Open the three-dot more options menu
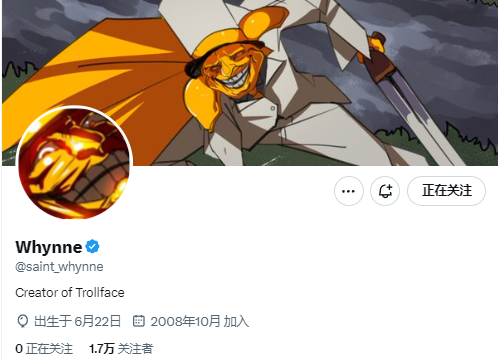 click(349, 191)
